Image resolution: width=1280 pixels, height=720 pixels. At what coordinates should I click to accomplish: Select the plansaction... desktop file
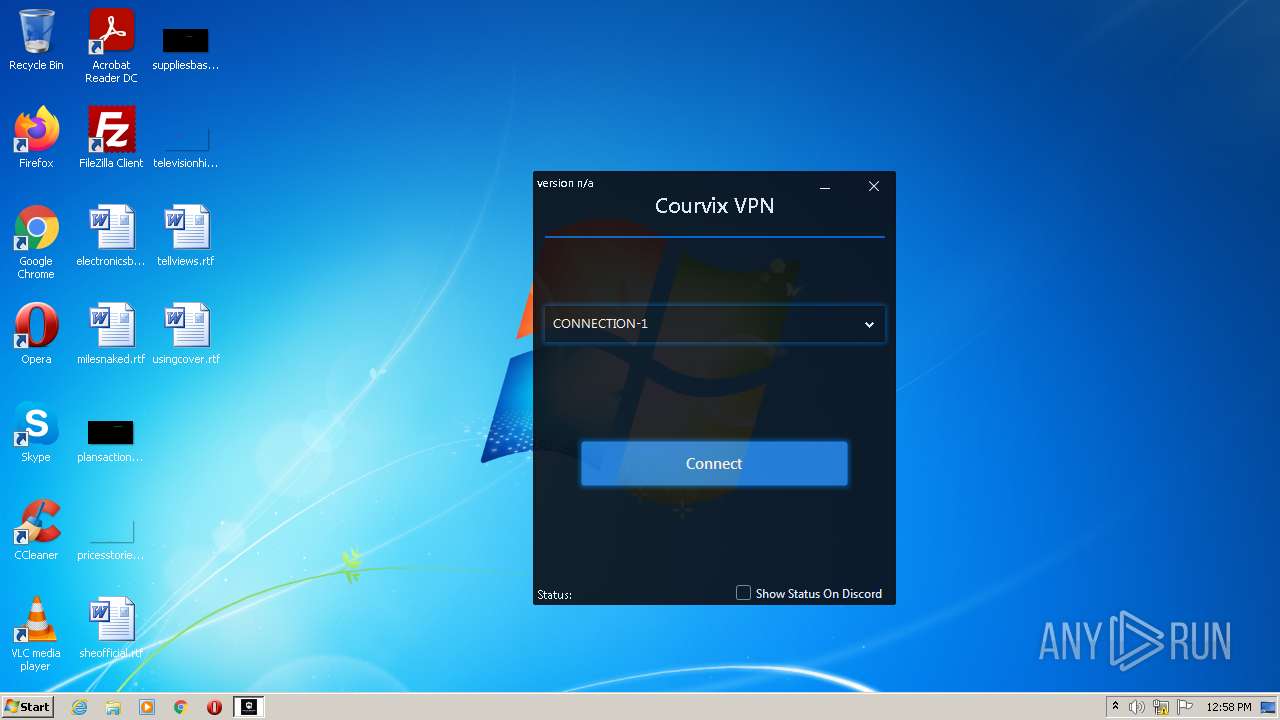(111, 440)
